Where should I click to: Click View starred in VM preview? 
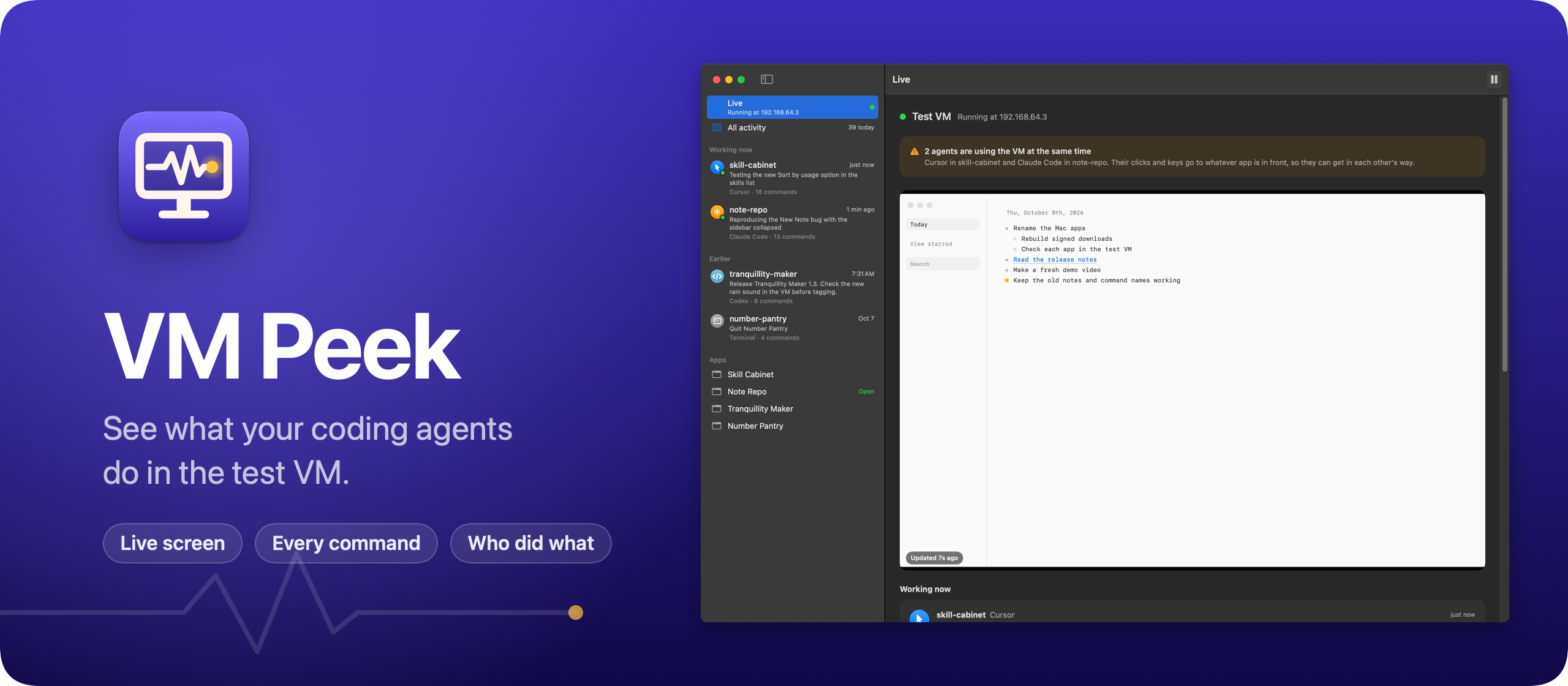931,244
